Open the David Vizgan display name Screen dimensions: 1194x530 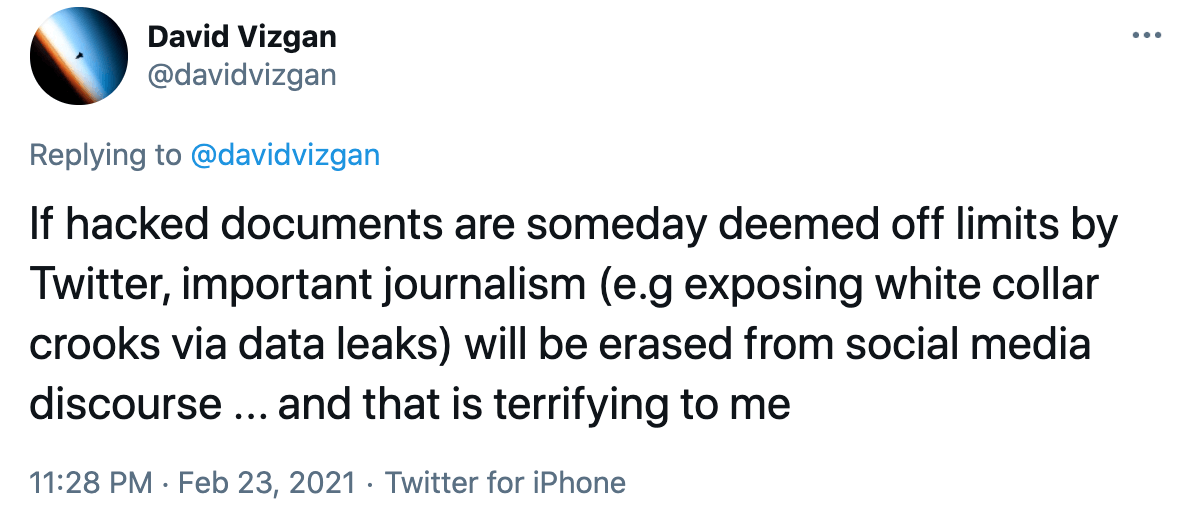242,38
